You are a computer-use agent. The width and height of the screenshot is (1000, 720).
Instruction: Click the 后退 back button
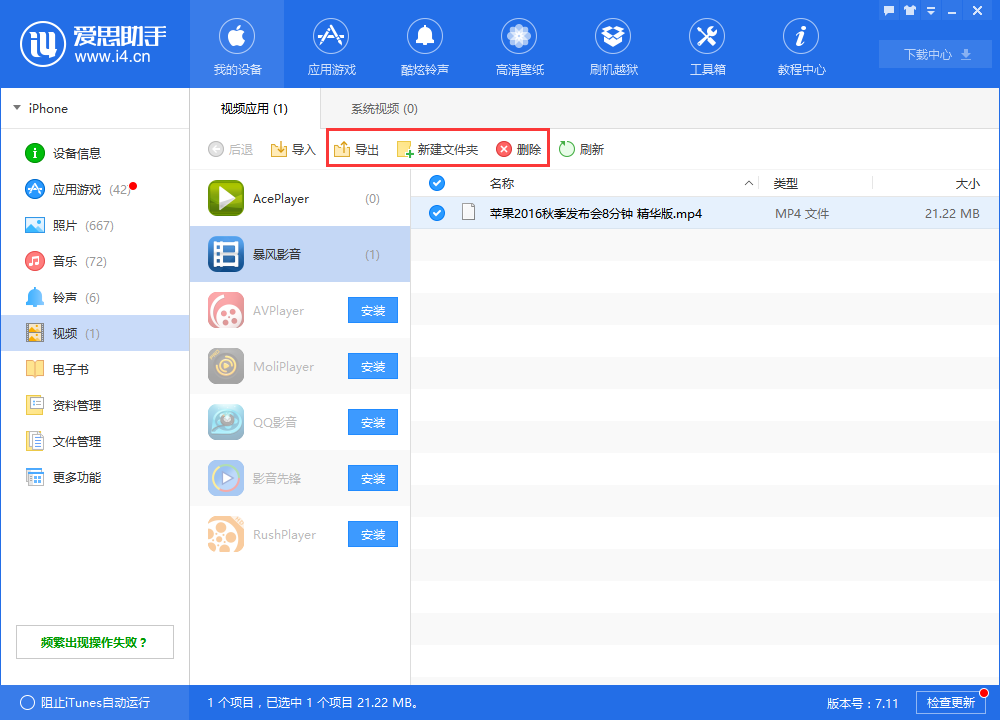pyautogui.click(x=230, y=149)
